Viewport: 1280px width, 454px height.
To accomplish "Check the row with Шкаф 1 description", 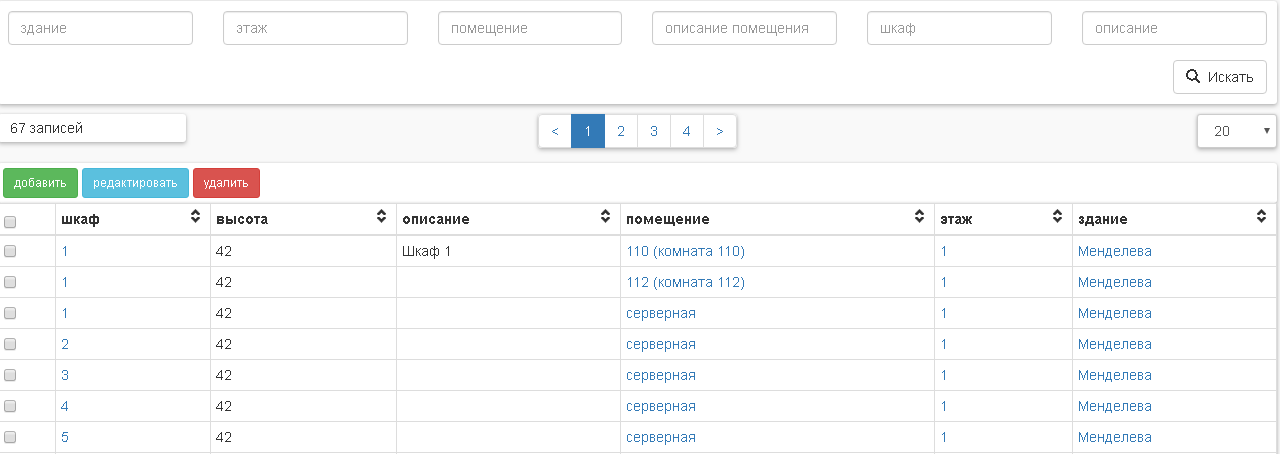I will pyautogui.click(x=10, y=252).
